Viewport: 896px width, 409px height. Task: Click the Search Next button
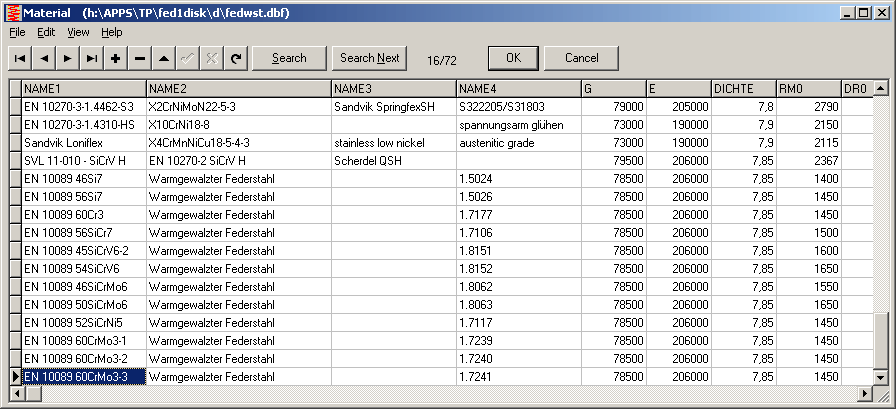pos(369,58)
